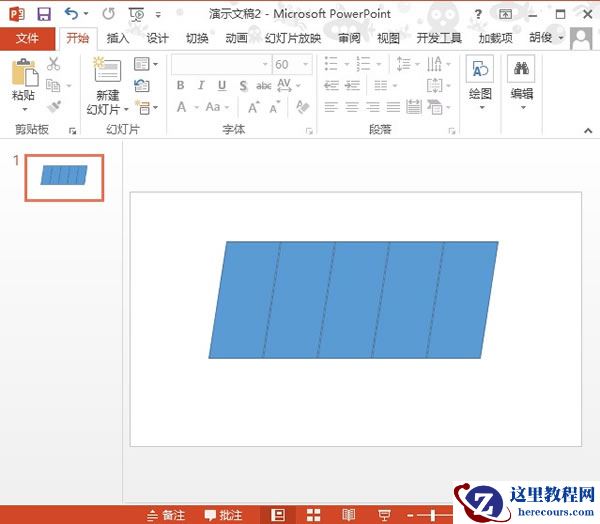Viewport: 600px width, 524px height.
Task: Switch to Reading view icon
Action: point(348,514)
